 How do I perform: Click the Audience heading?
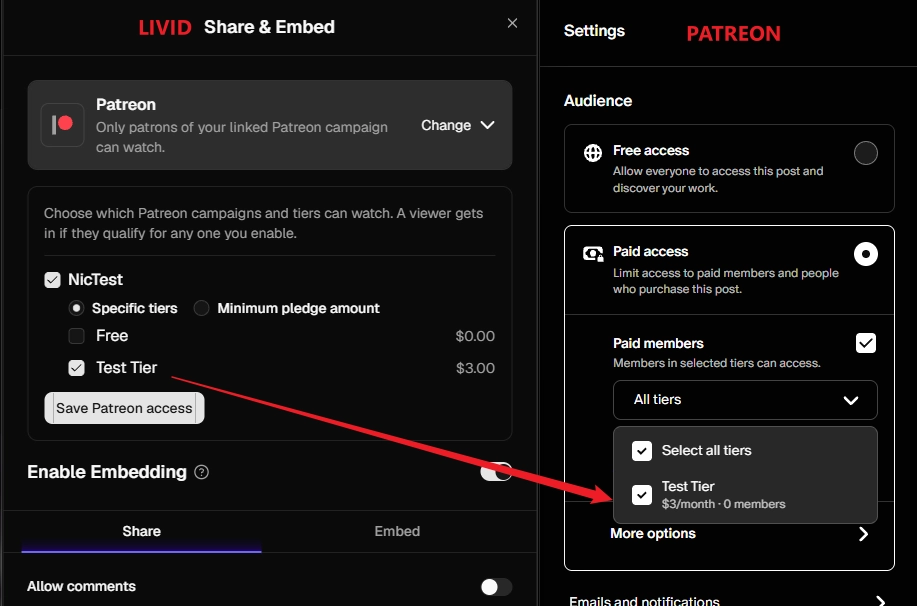tap(598, 101)
